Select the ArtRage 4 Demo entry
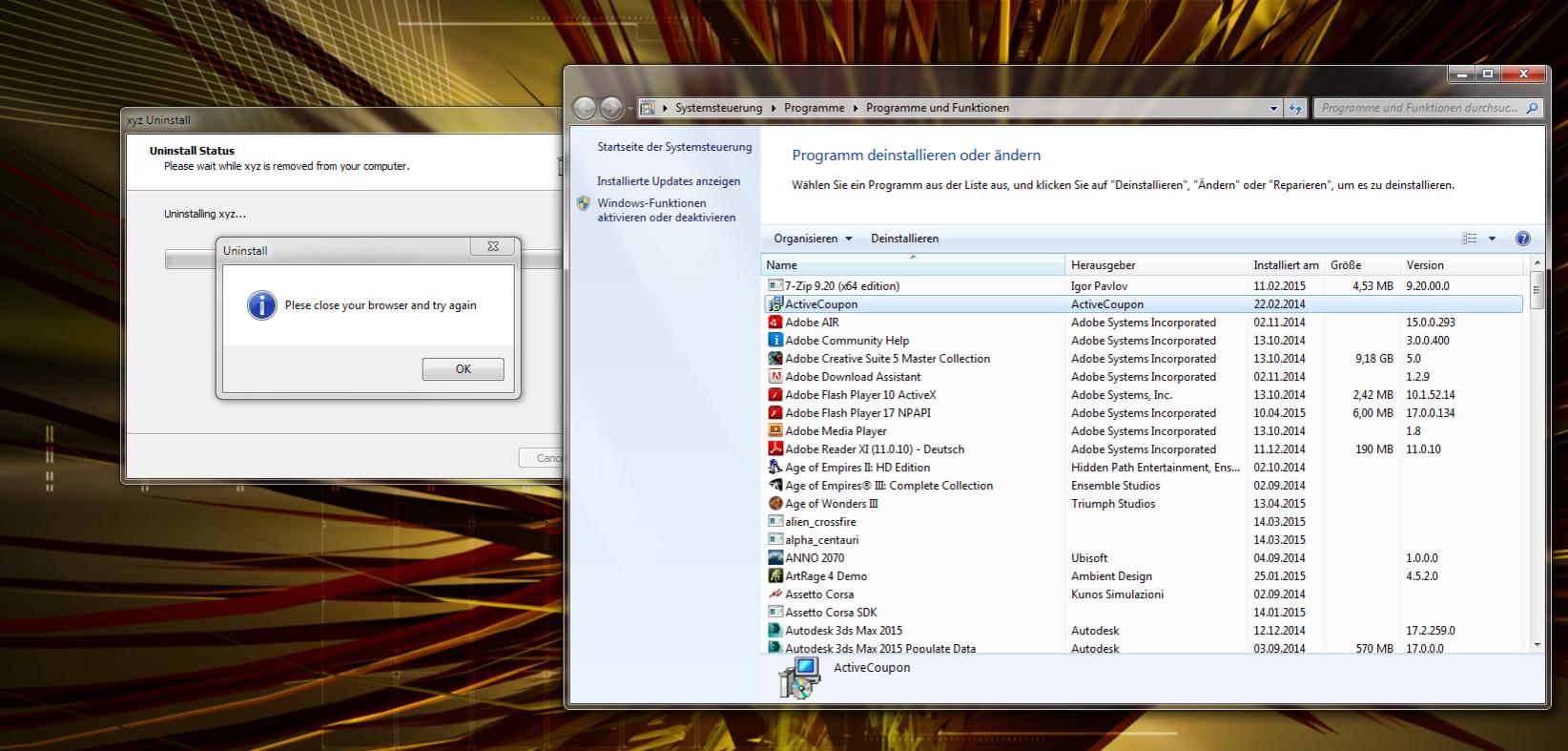This screenshot has width=1568, height=751. pyautogui.click(x=1144, y=575)
